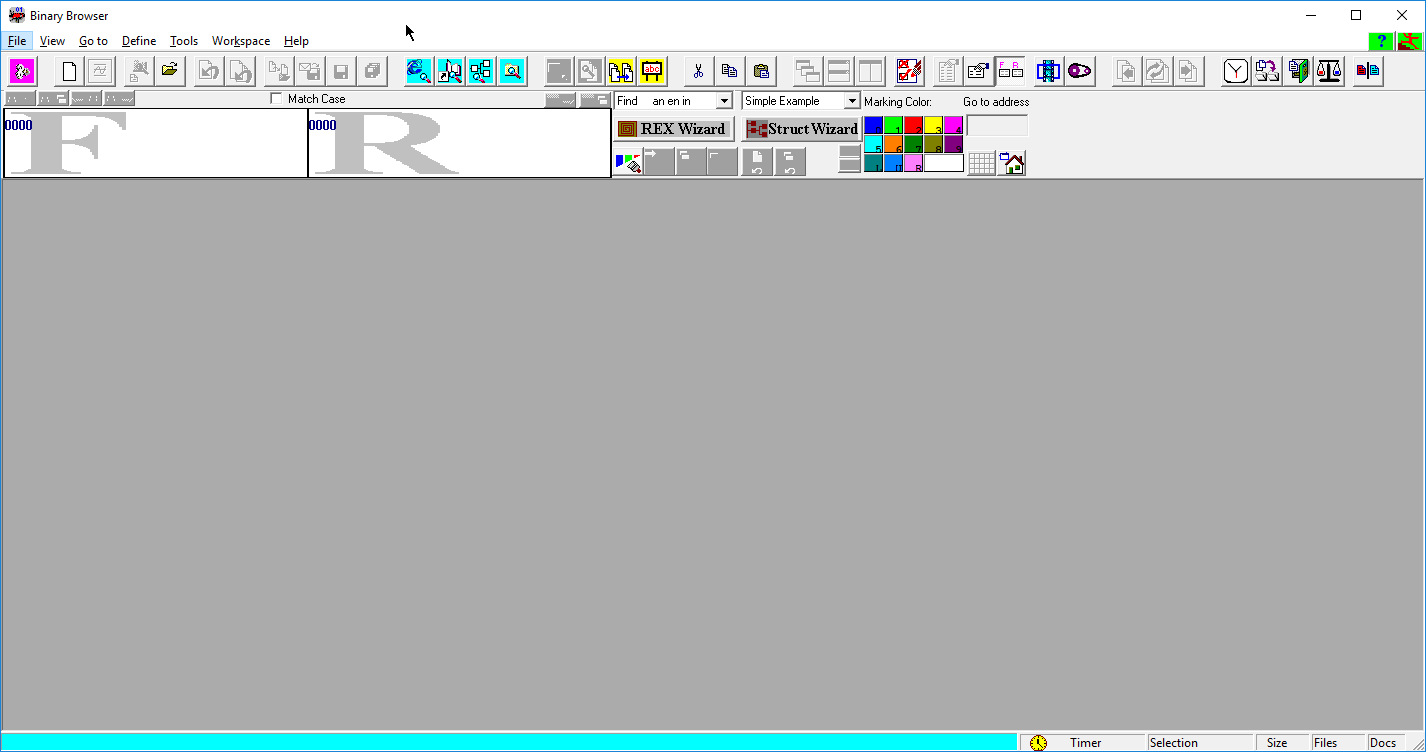Viewport: 1426px width, 752px height.
Task: Click the F hex pane
Action: point(156,143)
